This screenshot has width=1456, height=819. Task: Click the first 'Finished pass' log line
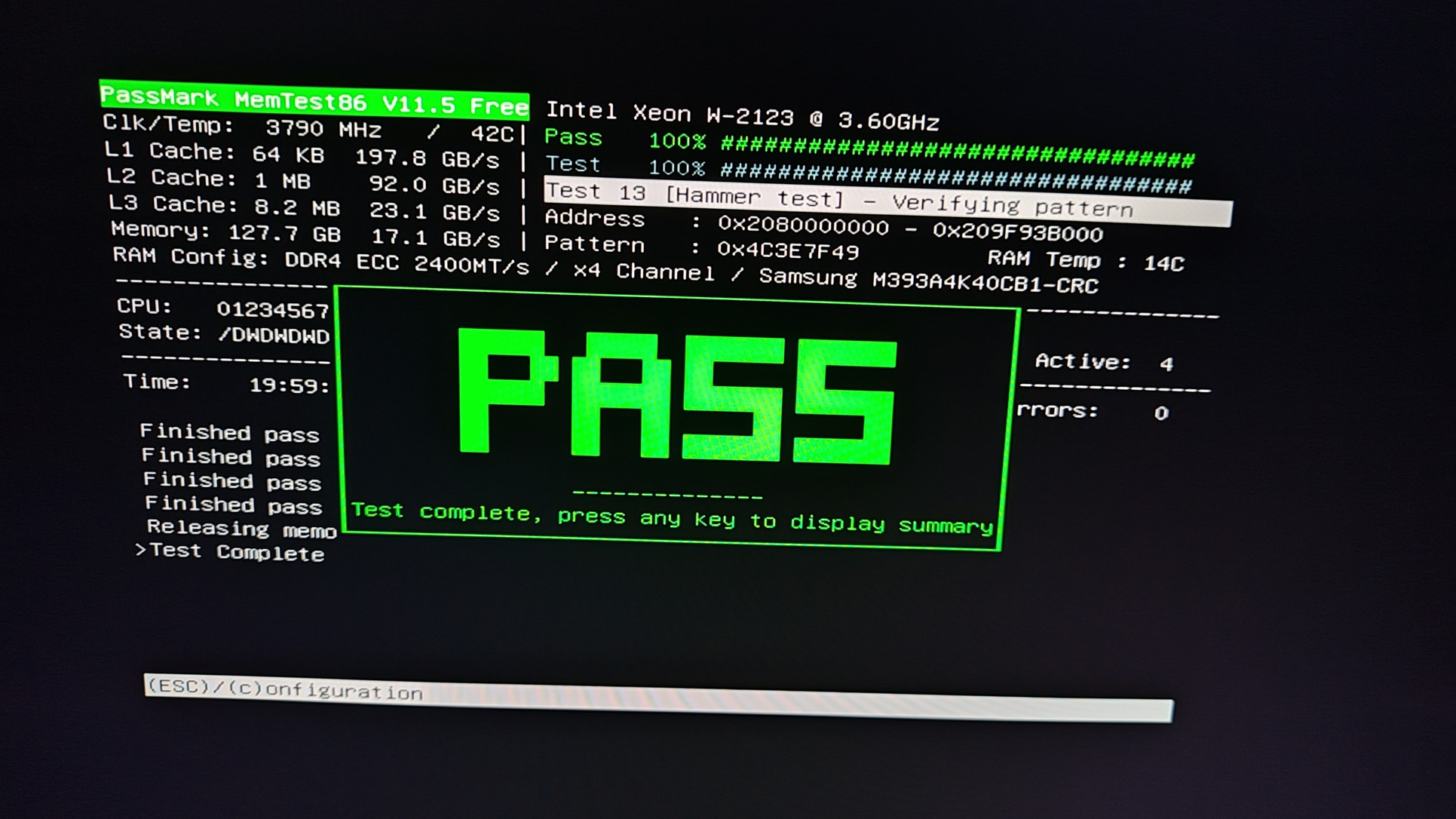click(x=230, y=434)
